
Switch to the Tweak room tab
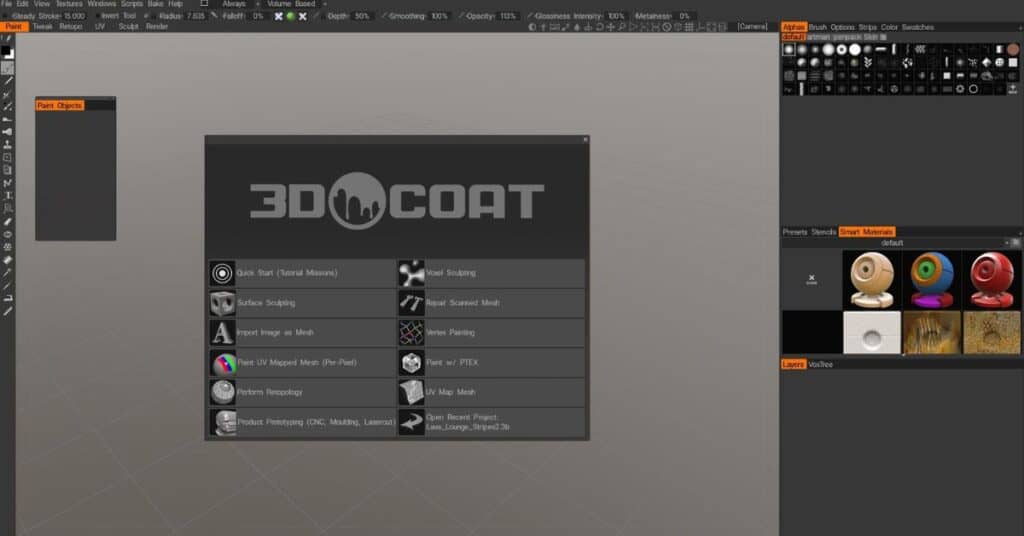coord(42,27)
